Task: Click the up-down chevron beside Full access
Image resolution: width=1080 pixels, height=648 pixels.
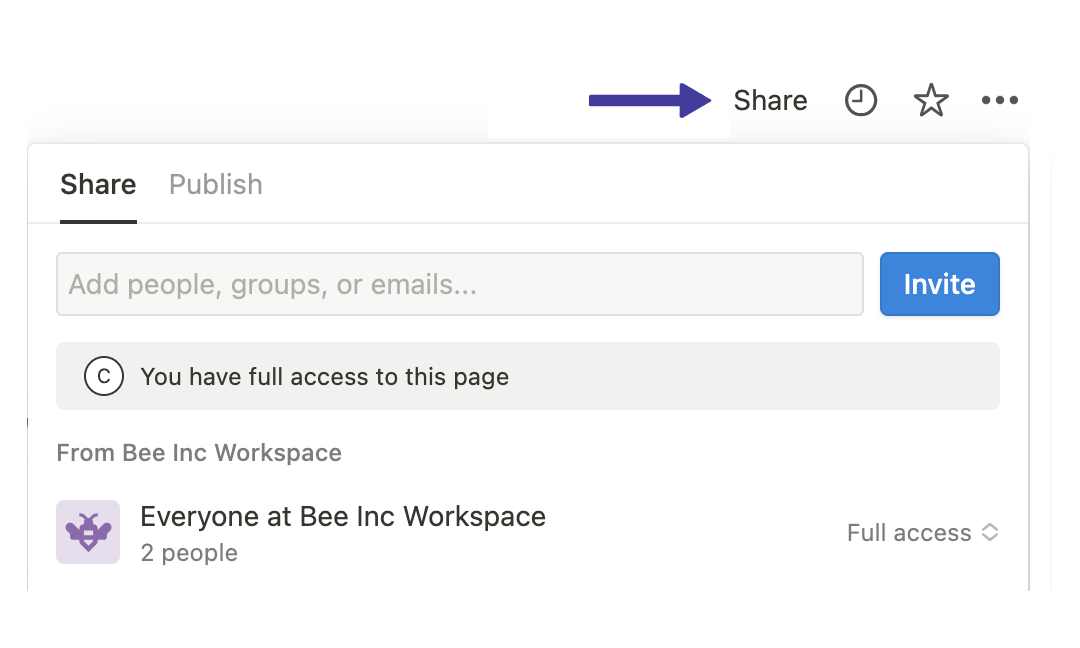Action: 990,533
